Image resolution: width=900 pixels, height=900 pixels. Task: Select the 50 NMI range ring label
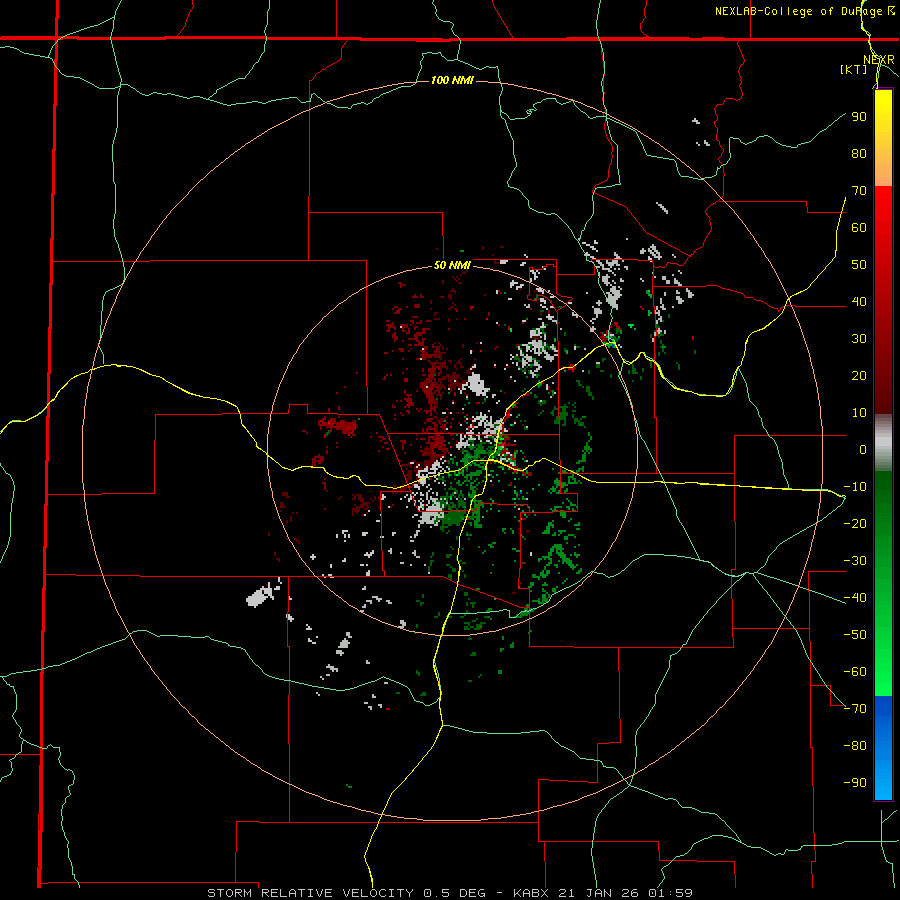click(452, 265)
